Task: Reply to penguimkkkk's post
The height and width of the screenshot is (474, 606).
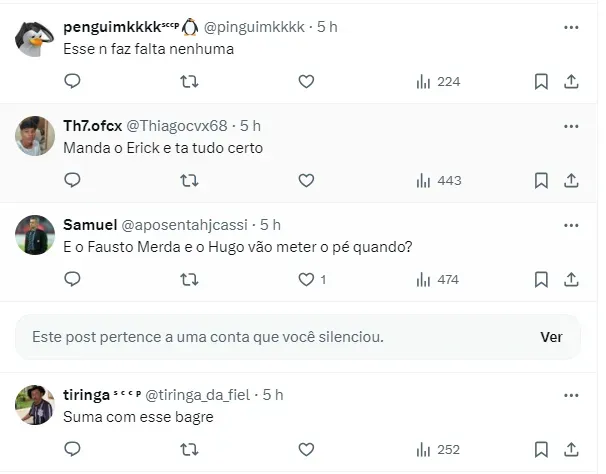Action: coord(72,81)
